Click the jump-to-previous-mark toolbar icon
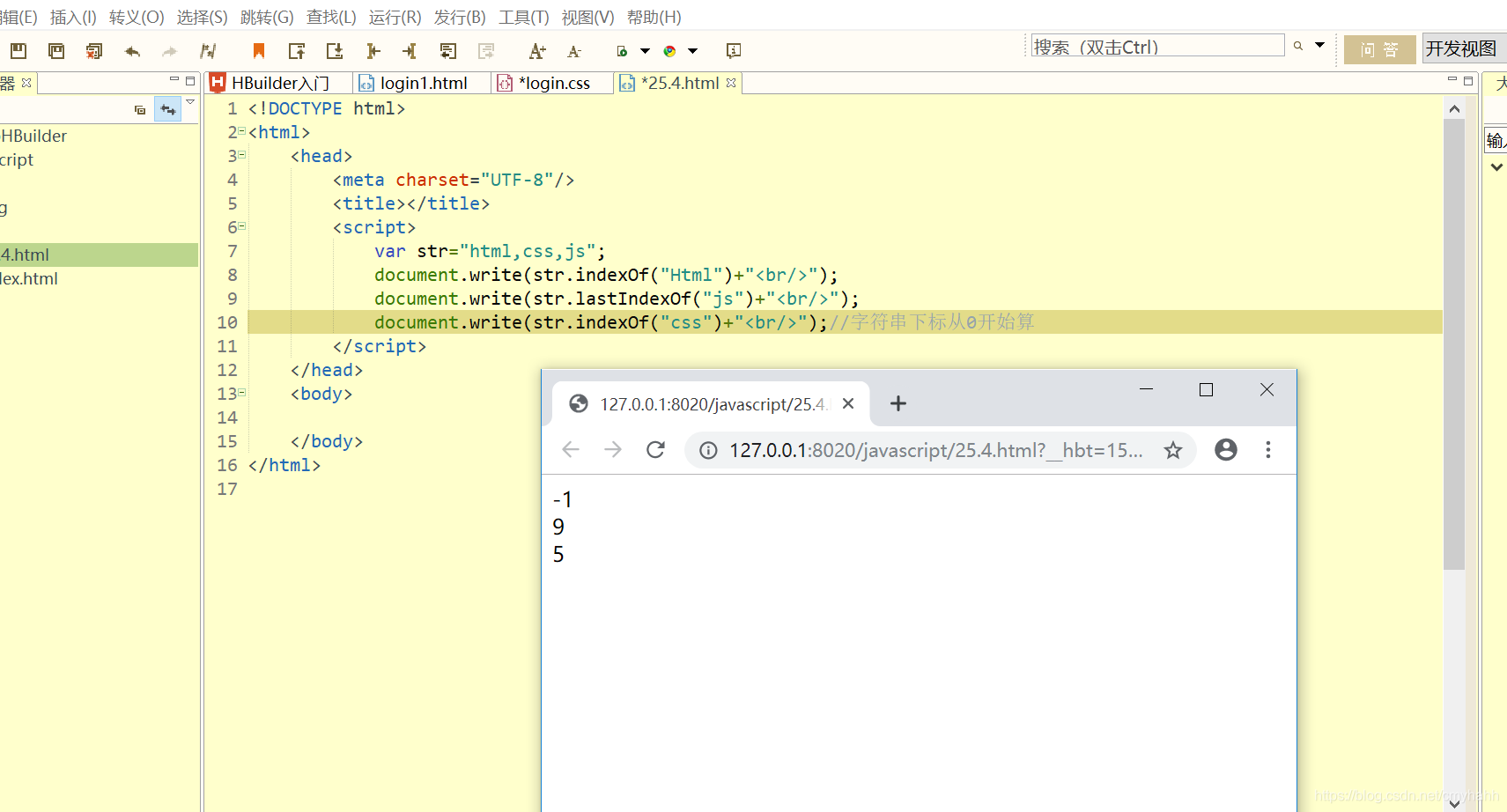1507x812 pixels. (297, 51)
